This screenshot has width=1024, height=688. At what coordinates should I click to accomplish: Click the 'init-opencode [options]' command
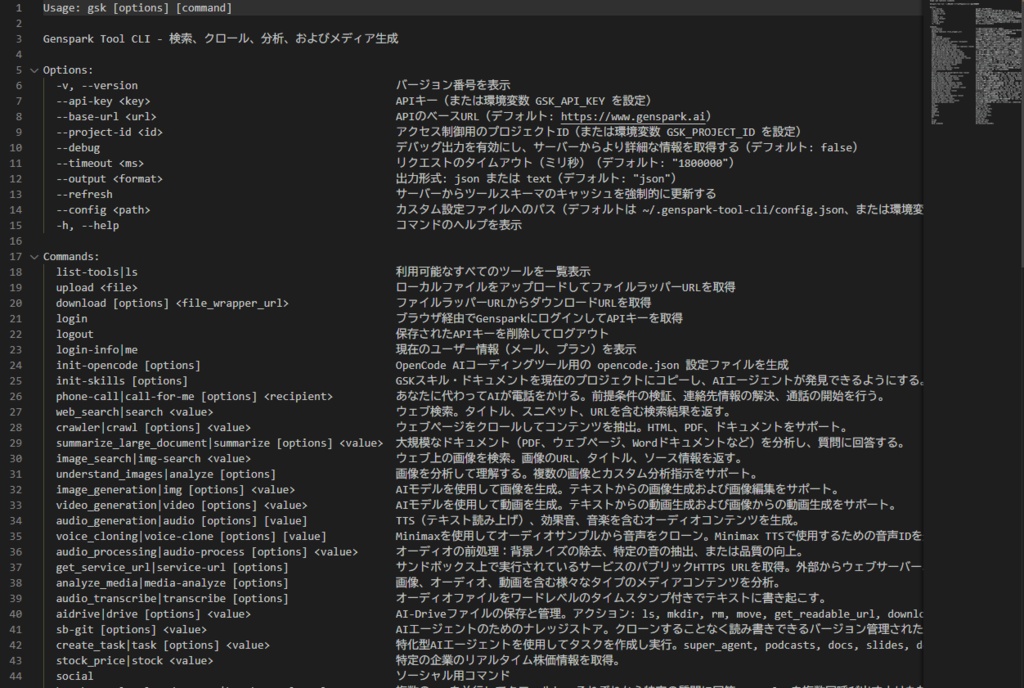point(128,365)
